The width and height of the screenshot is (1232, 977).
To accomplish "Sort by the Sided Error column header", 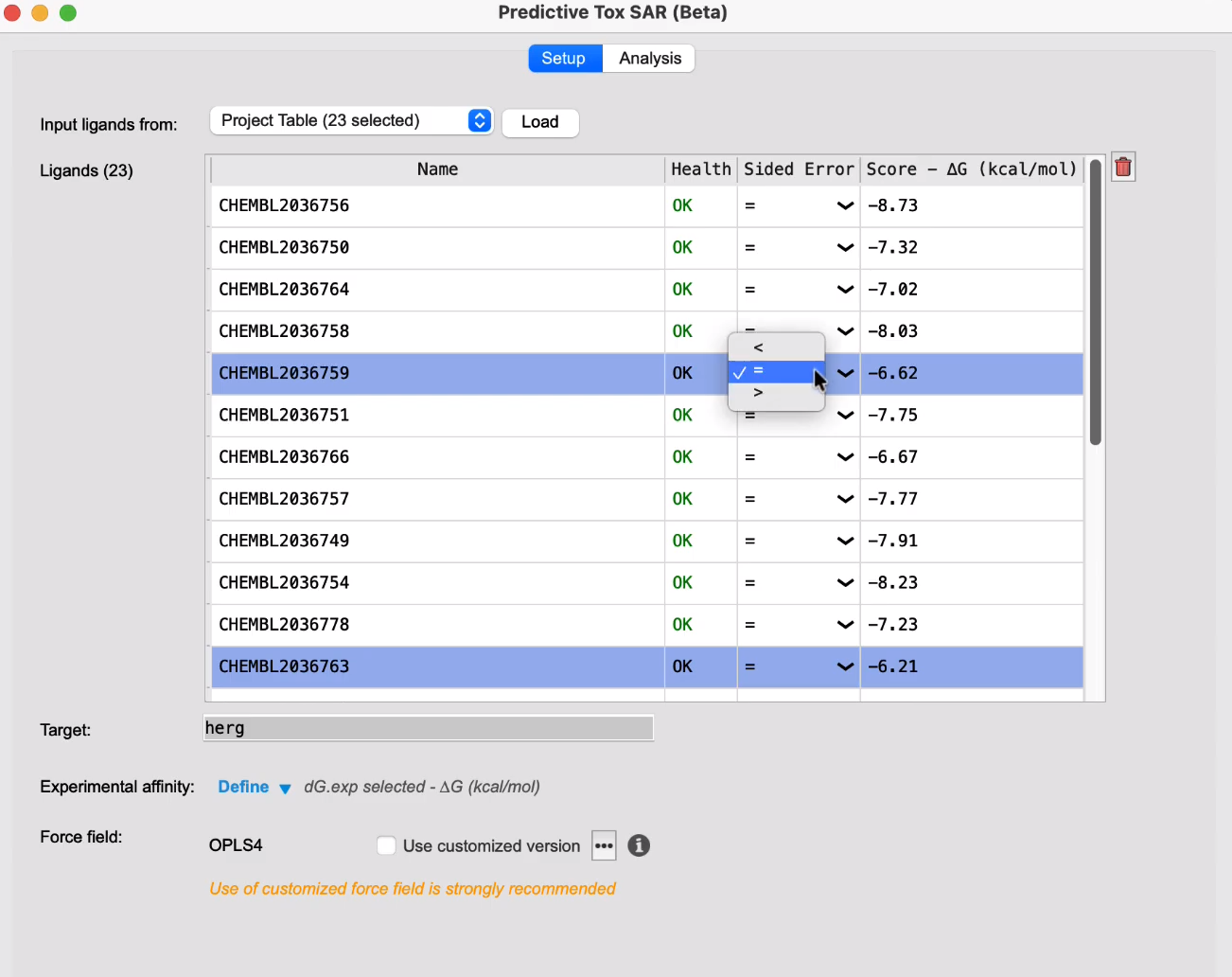I will click(x=799, y=169).
